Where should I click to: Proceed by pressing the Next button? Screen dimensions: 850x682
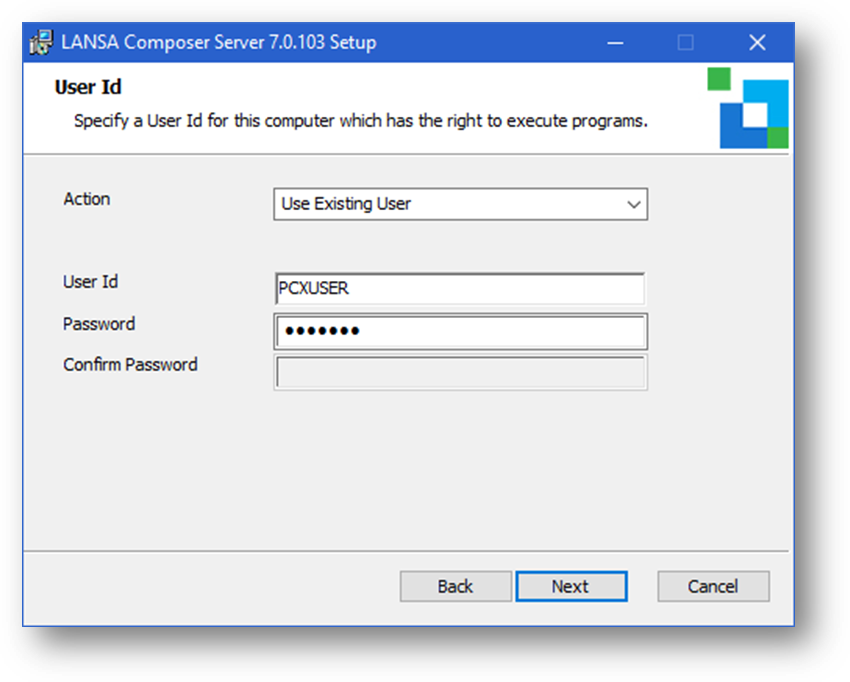click(x=571, y=587)
